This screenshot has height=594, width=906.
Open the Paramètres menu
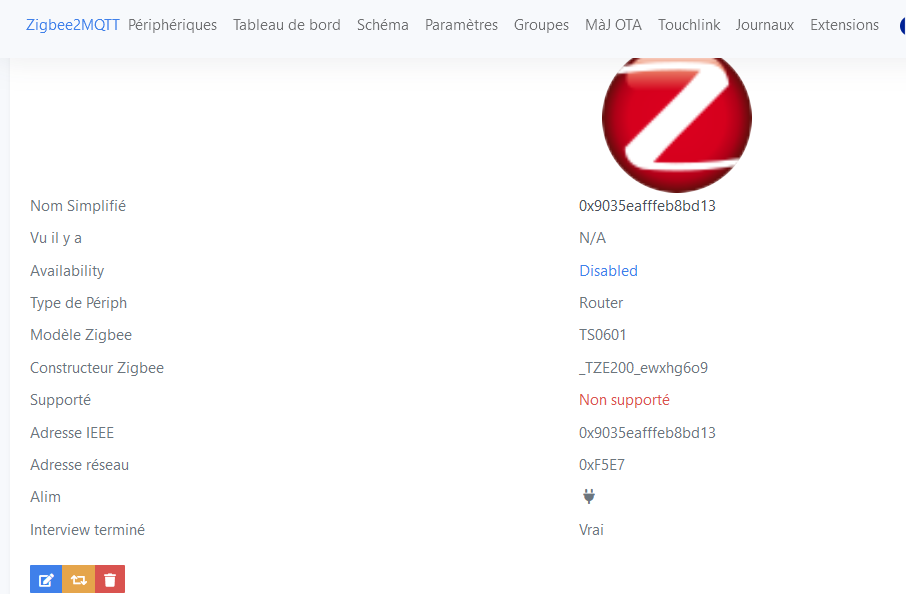click(x=461, y=25)
